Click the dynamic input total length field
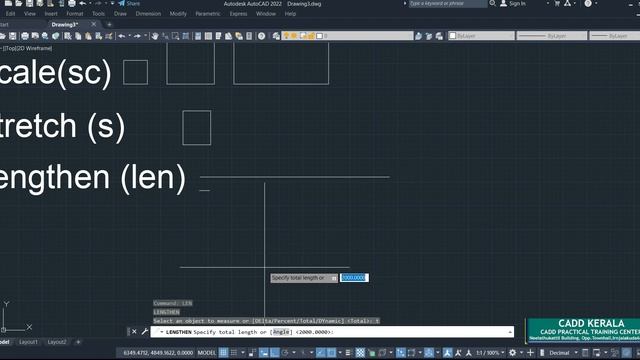 point(354,278)
